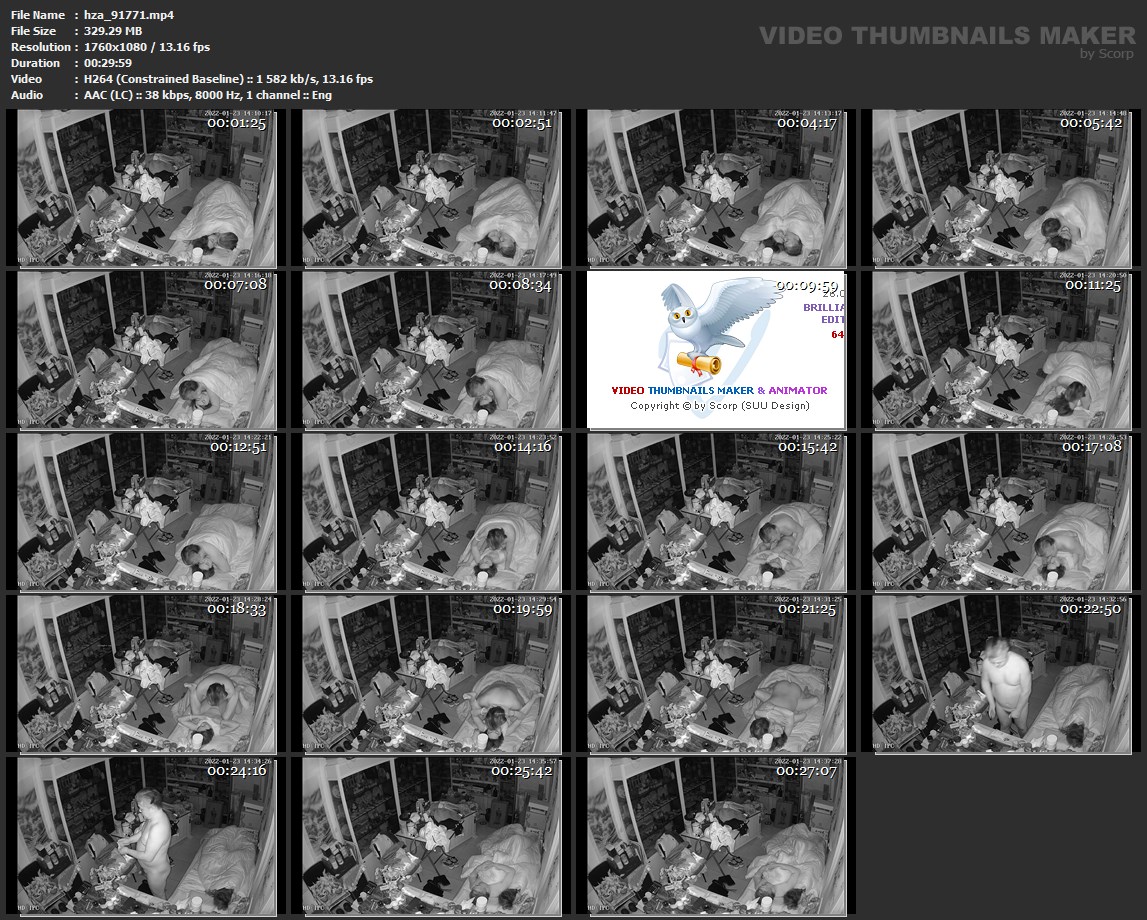Click the duration value 00:29:59
The width and height of the screenshot is (1147, 920).
[108, 63]
